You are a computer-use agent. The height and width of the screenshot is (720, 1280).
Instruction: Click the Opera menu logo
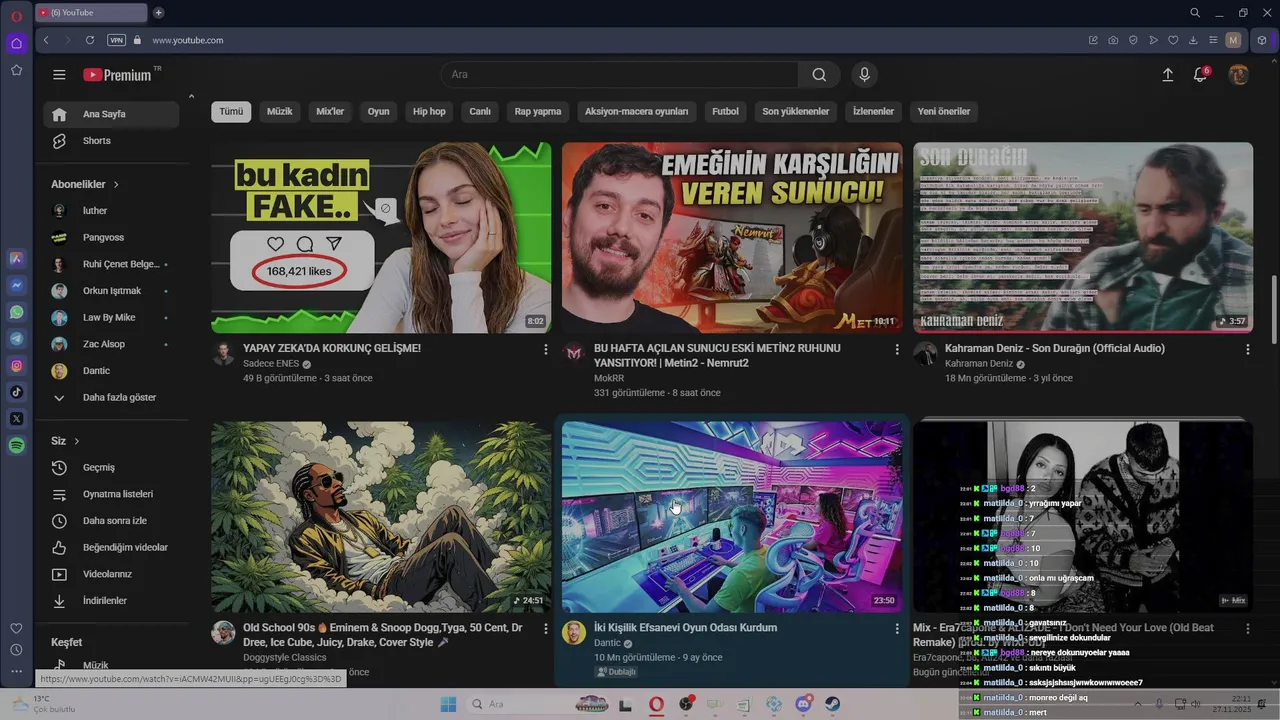[x=16, y=16]
